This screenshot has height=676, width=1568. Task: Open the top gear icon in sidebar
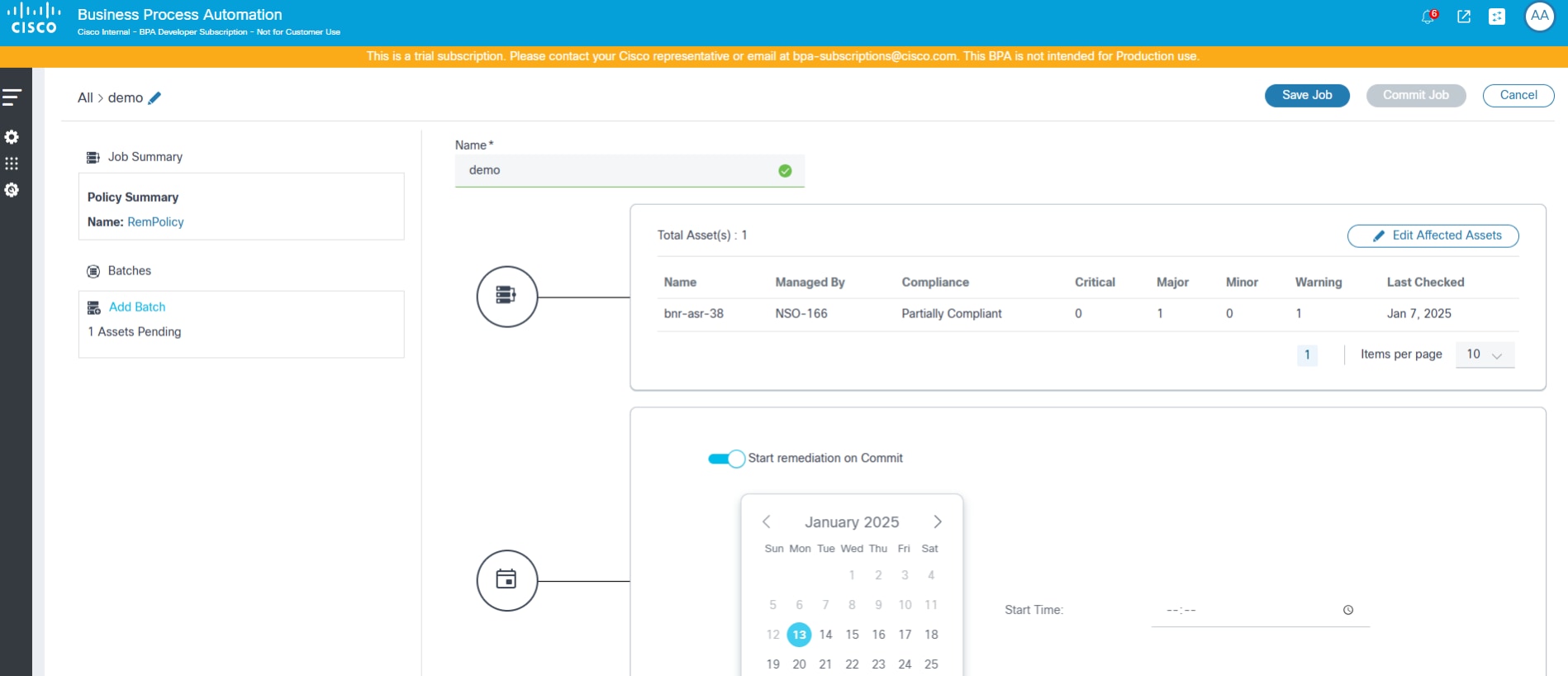[12, 136]
